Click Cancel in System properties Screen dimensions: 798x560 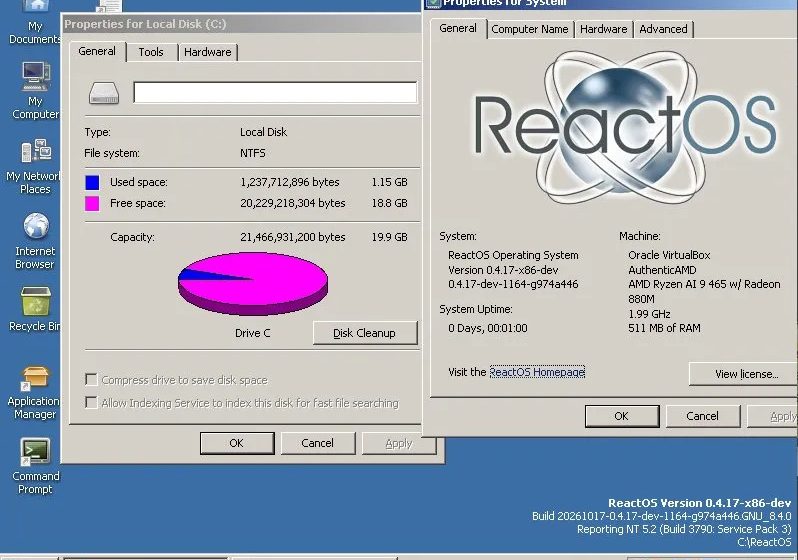pyautogui.click(x=703, y=416)
